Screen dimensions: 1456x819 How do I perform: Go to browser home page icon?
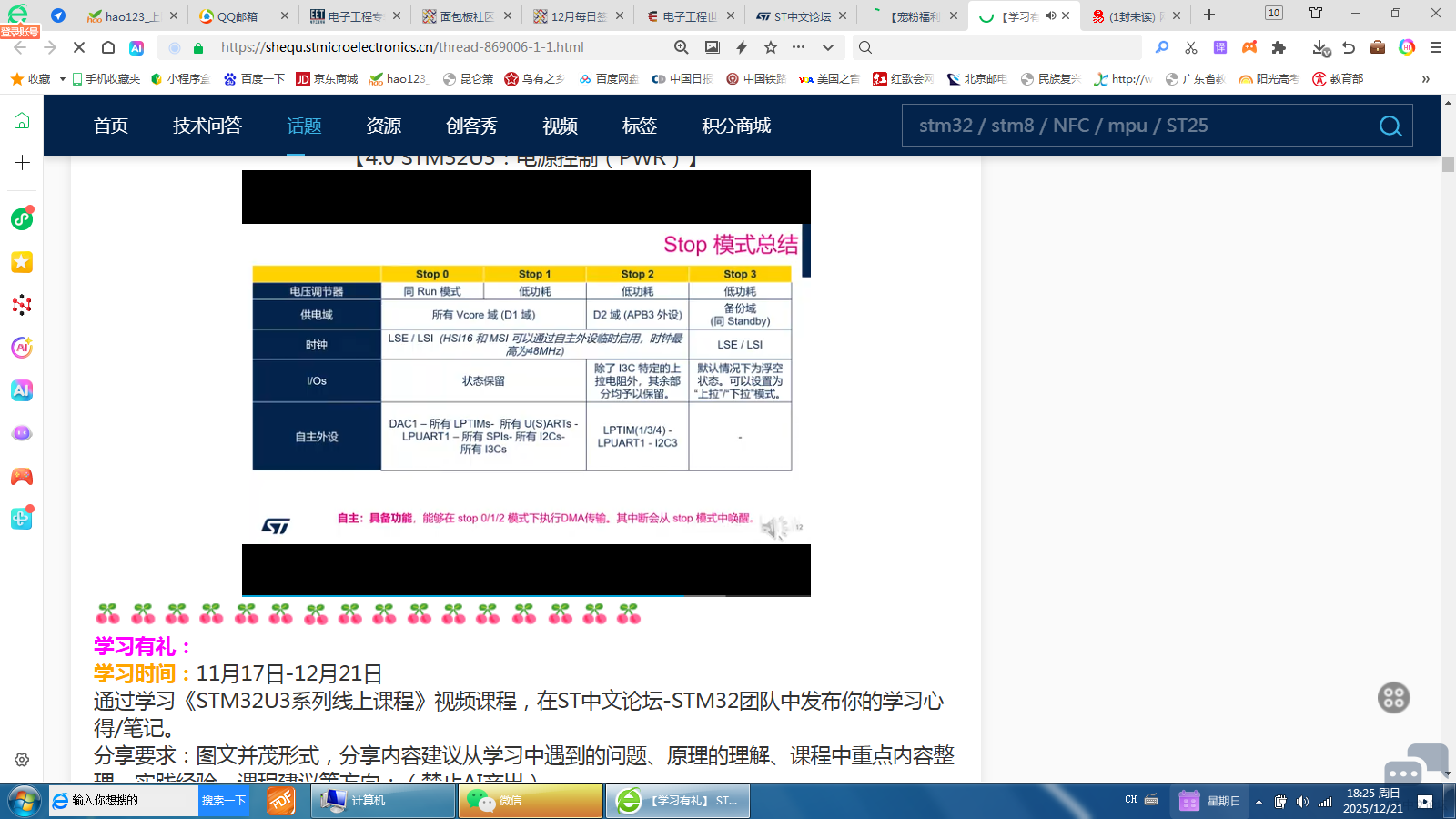(x=108, y=47)
